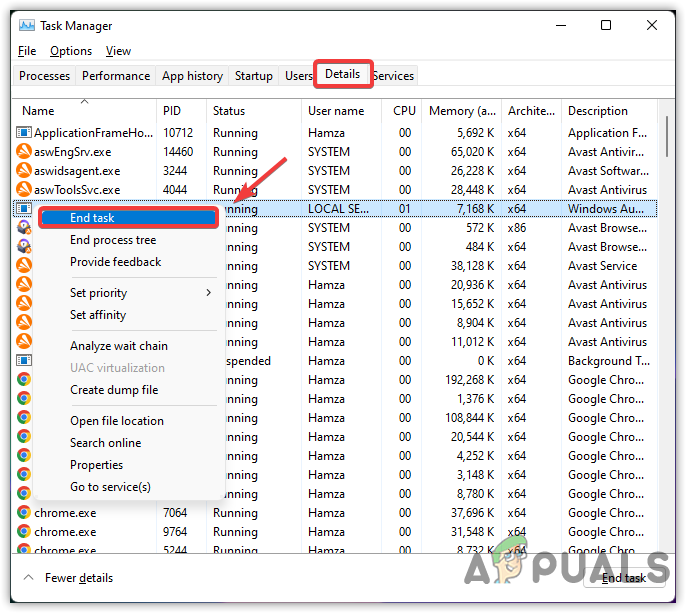Click the aswEngSrv.exe Avast icon

point(24,151)
